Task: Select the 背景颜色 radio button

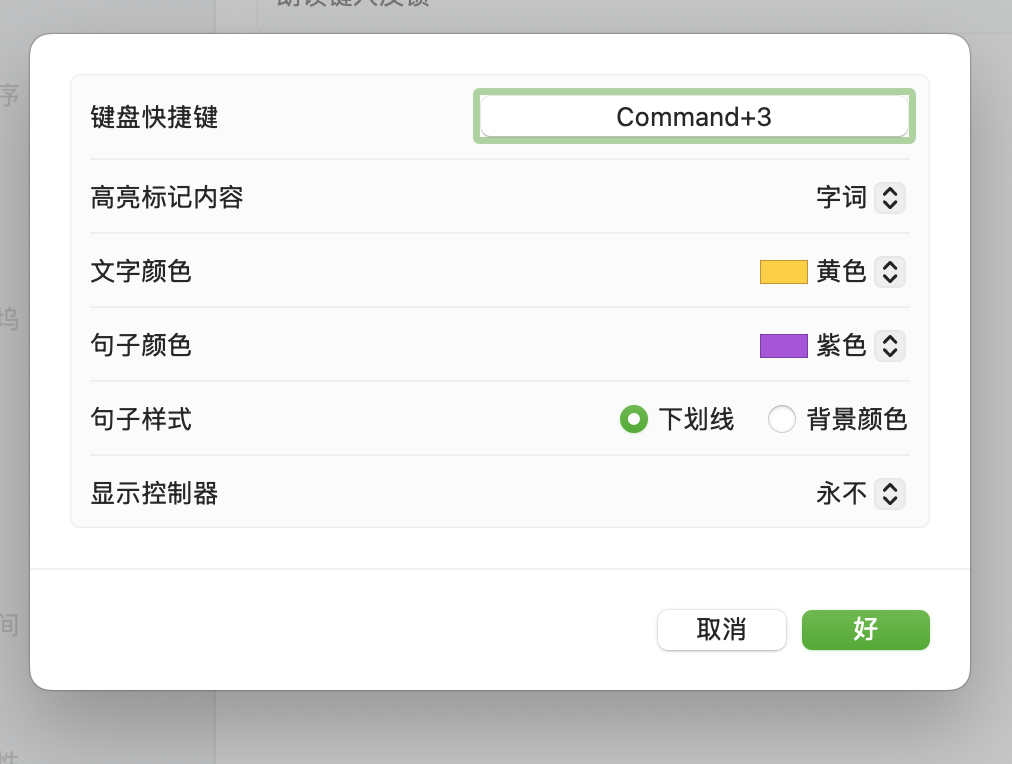Action: [781, 420]
